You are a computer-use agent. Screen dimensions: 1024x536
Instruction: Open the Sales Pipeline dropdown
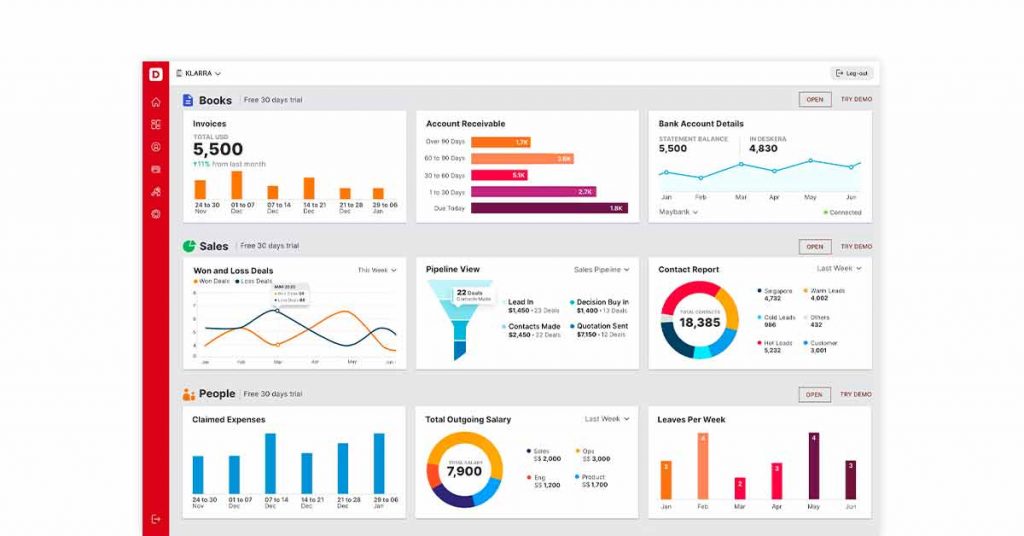601,269
